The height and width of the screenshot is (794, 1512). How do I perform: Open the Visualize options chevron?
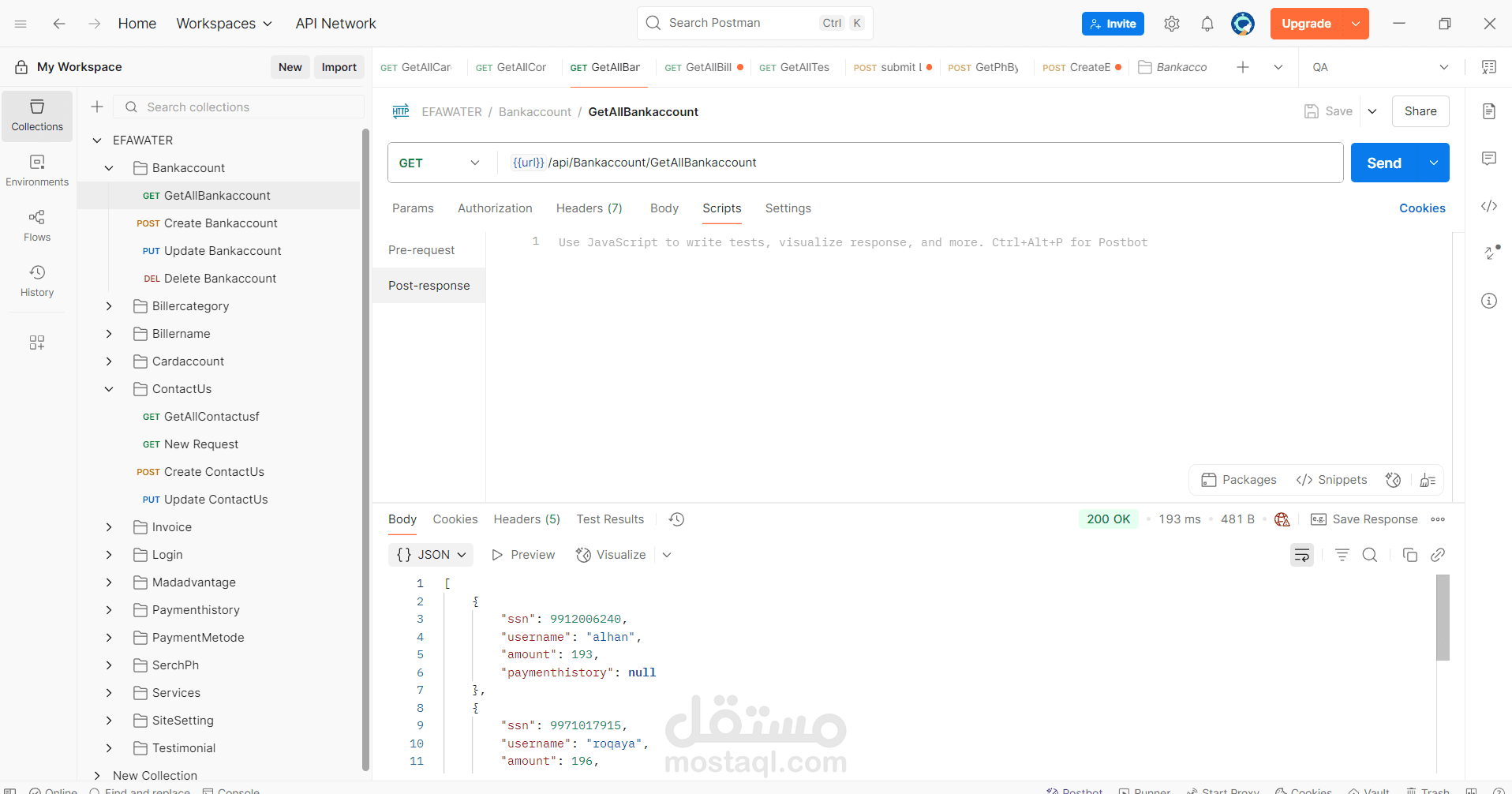[667, 555]
